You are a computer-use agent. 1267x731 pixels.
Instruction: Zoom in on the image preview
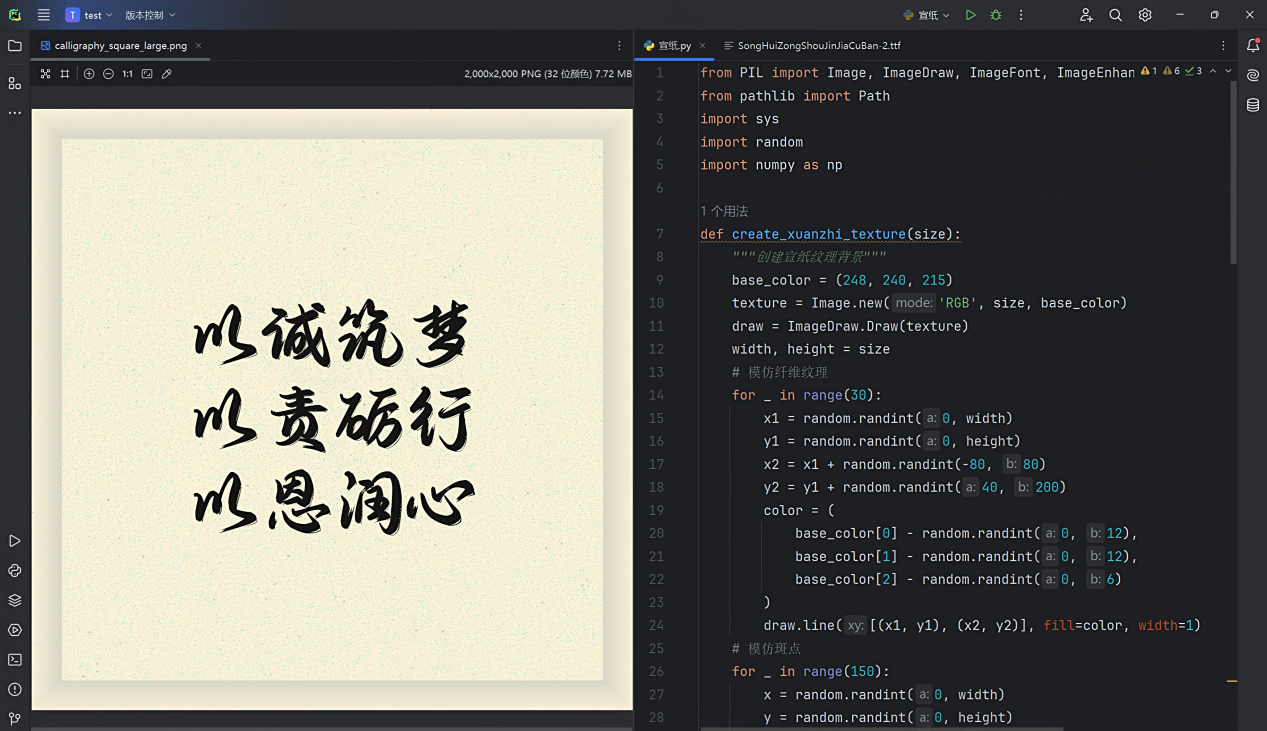(x=89, y=74)
